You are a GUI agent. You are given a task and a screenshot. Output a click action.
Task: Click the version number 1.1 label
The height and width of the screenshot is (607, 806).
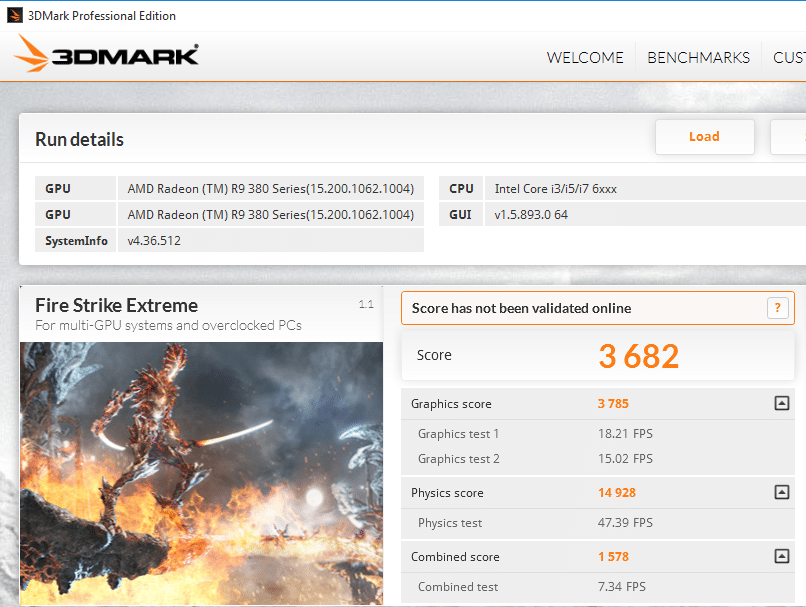(x=366, y=304)
